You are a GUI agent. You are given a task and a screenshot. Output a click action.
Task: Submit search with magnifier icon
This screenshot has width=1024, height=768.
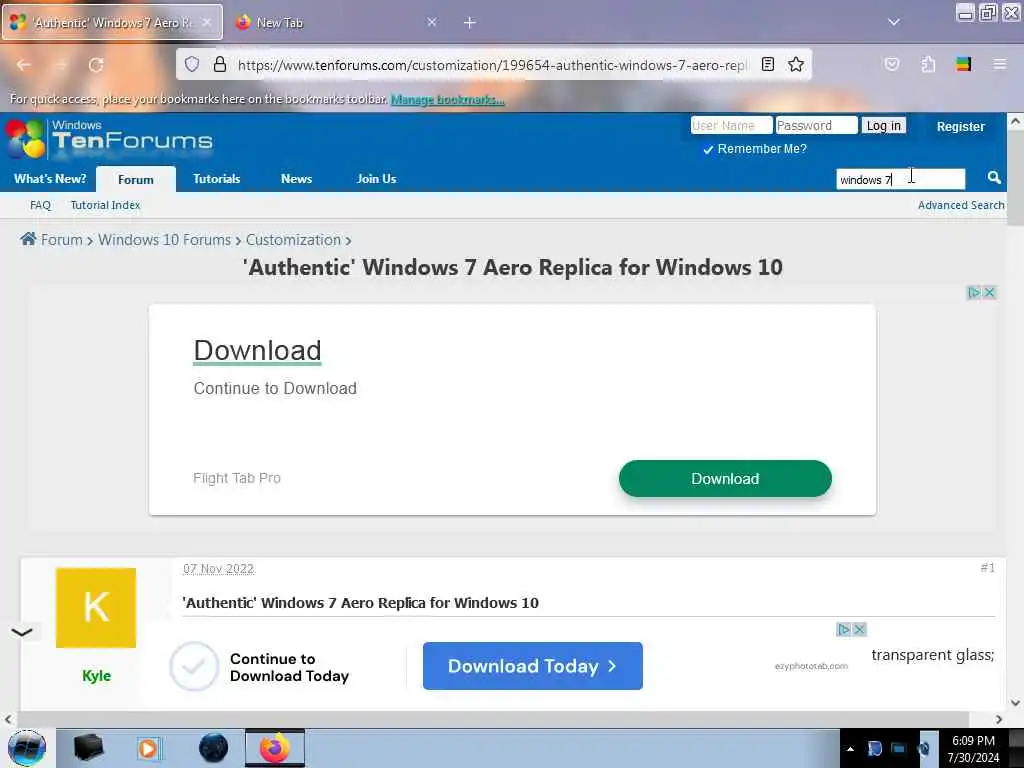[994, 178]
